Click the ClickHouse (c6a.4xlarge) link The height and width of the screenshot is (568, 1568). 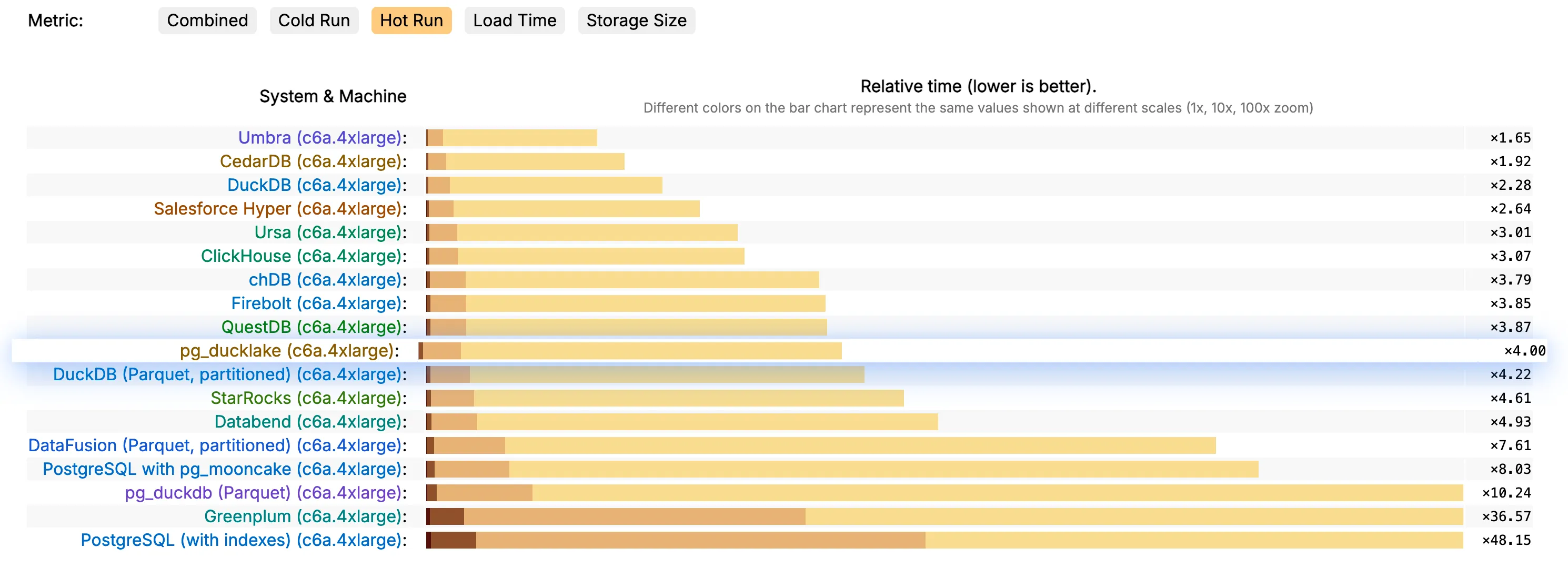(x=301, y=257)
